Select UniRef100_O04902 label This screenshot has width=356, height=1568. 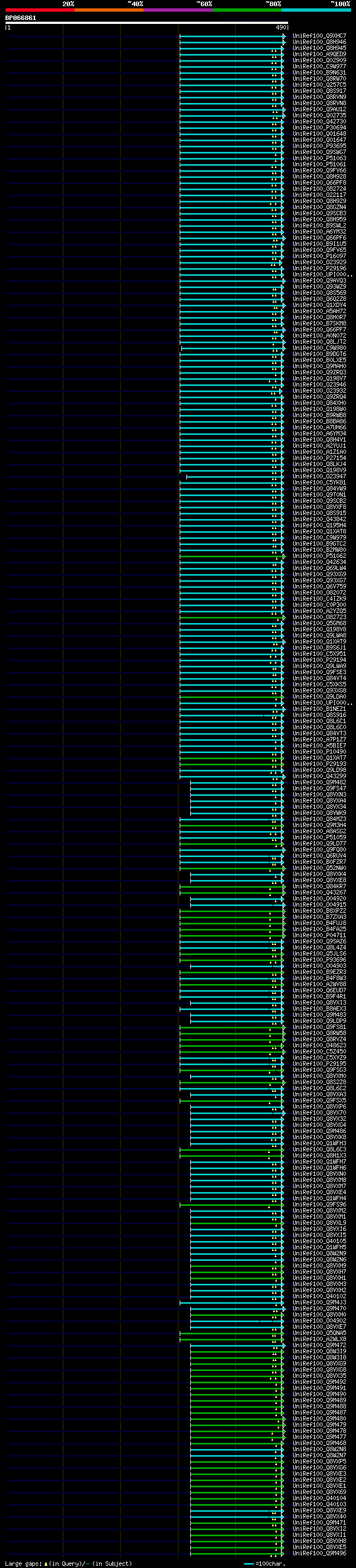coord(319,1320)
